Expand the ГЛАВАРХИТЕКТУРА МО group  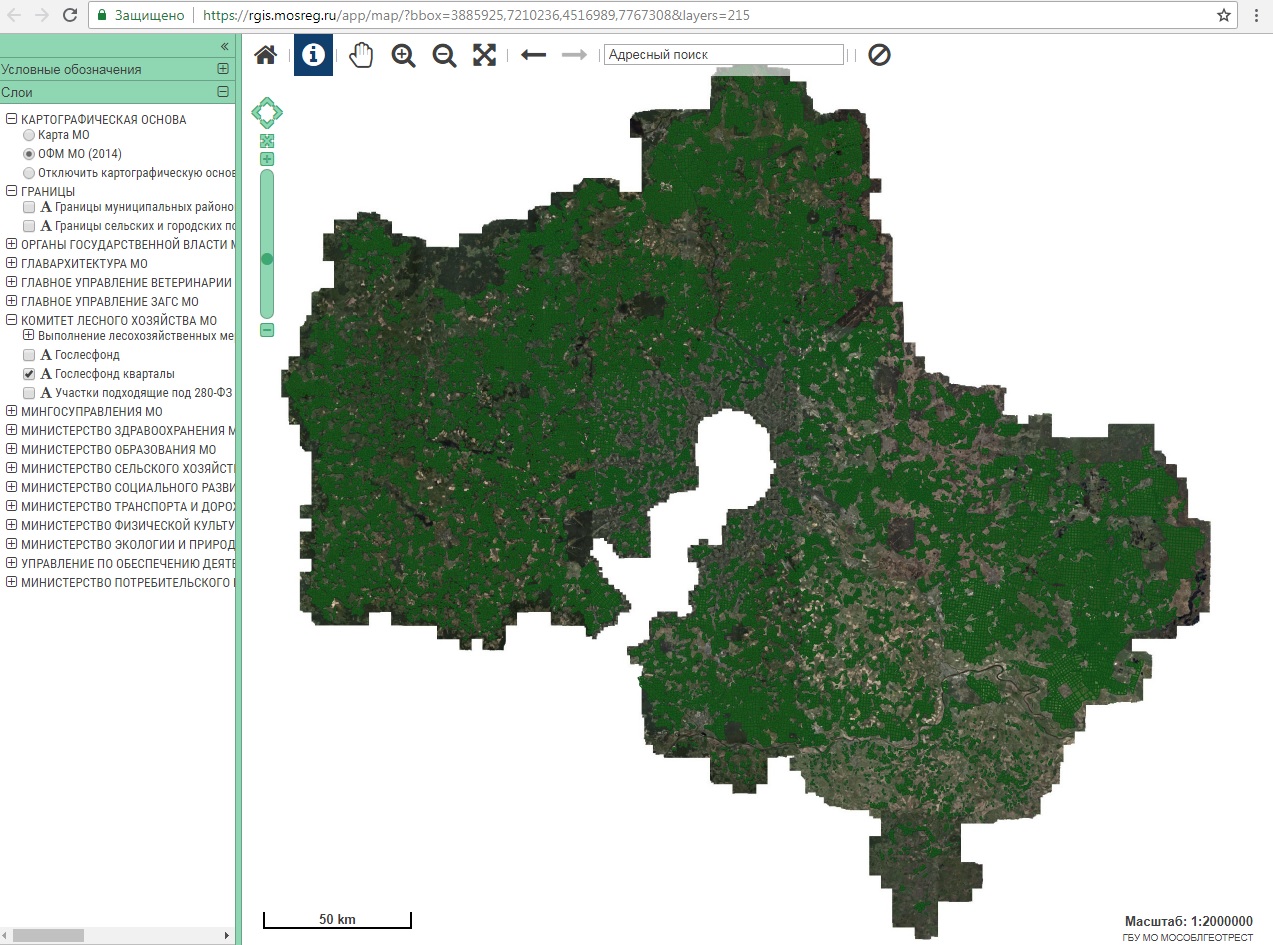tap(12, 264)
